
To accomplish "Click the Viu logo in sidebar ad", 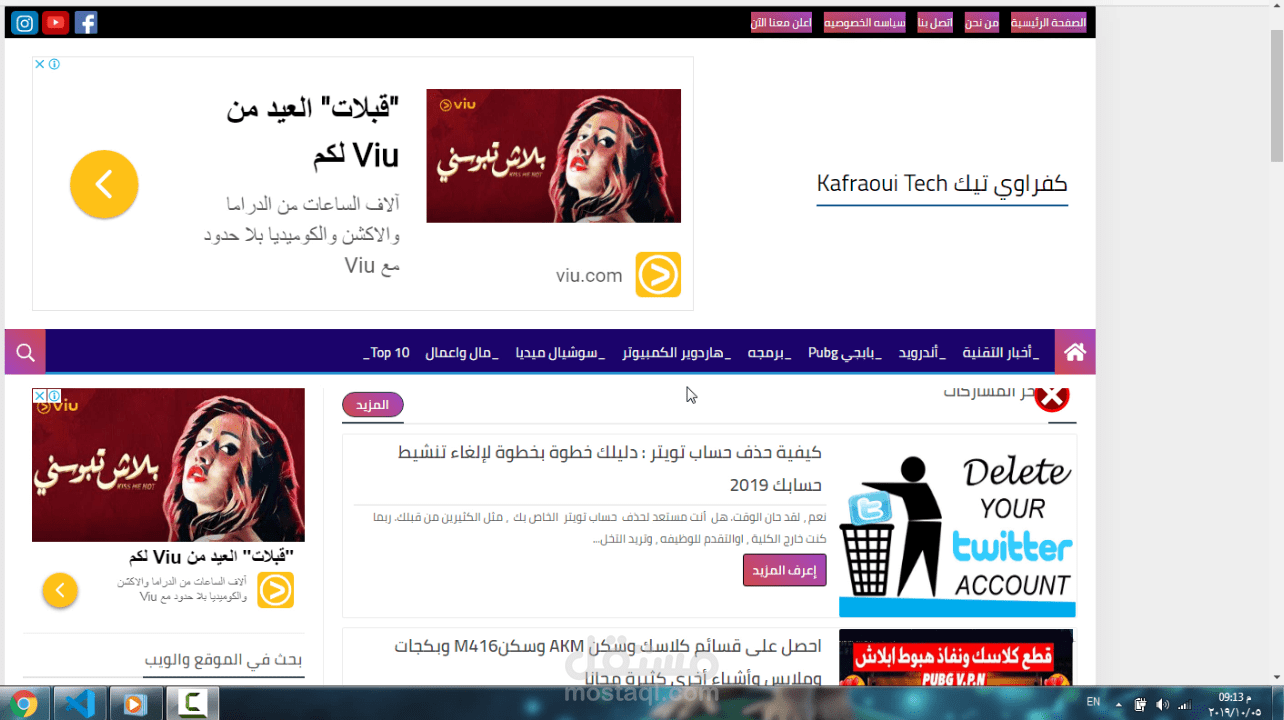I will click(276, 590).
